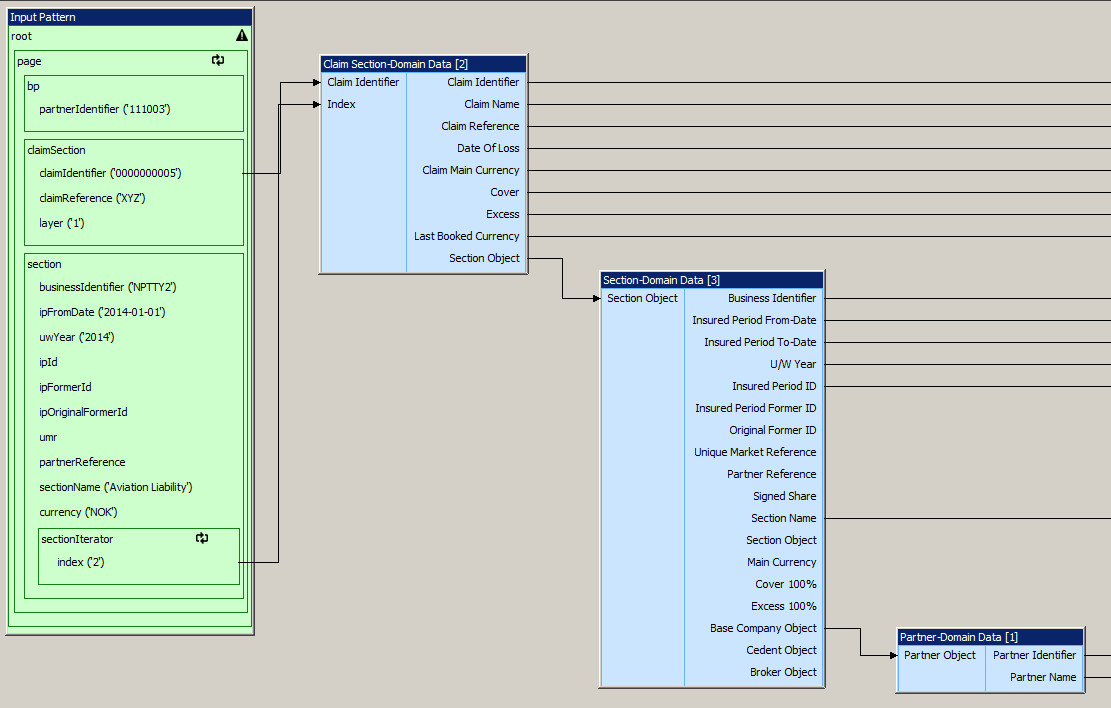Image resolution: width=1111 pixels, height=708 pixels.
Task: Select currency ('NOK') field
Action: [x=78, y=512]
